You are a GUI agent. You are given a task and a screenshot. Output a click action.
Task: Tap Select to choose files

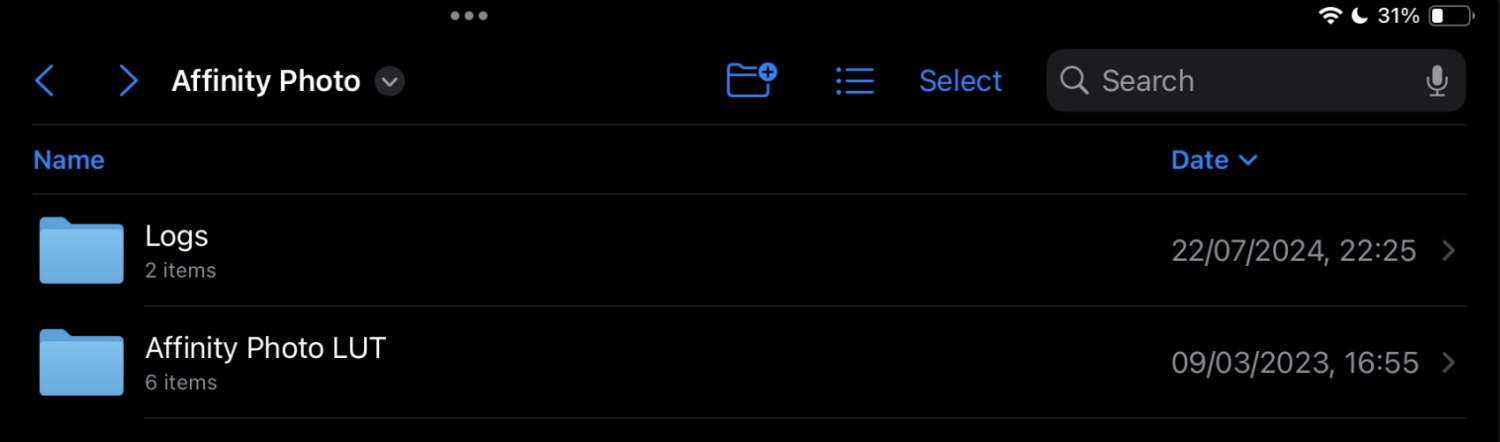(960, 81)
